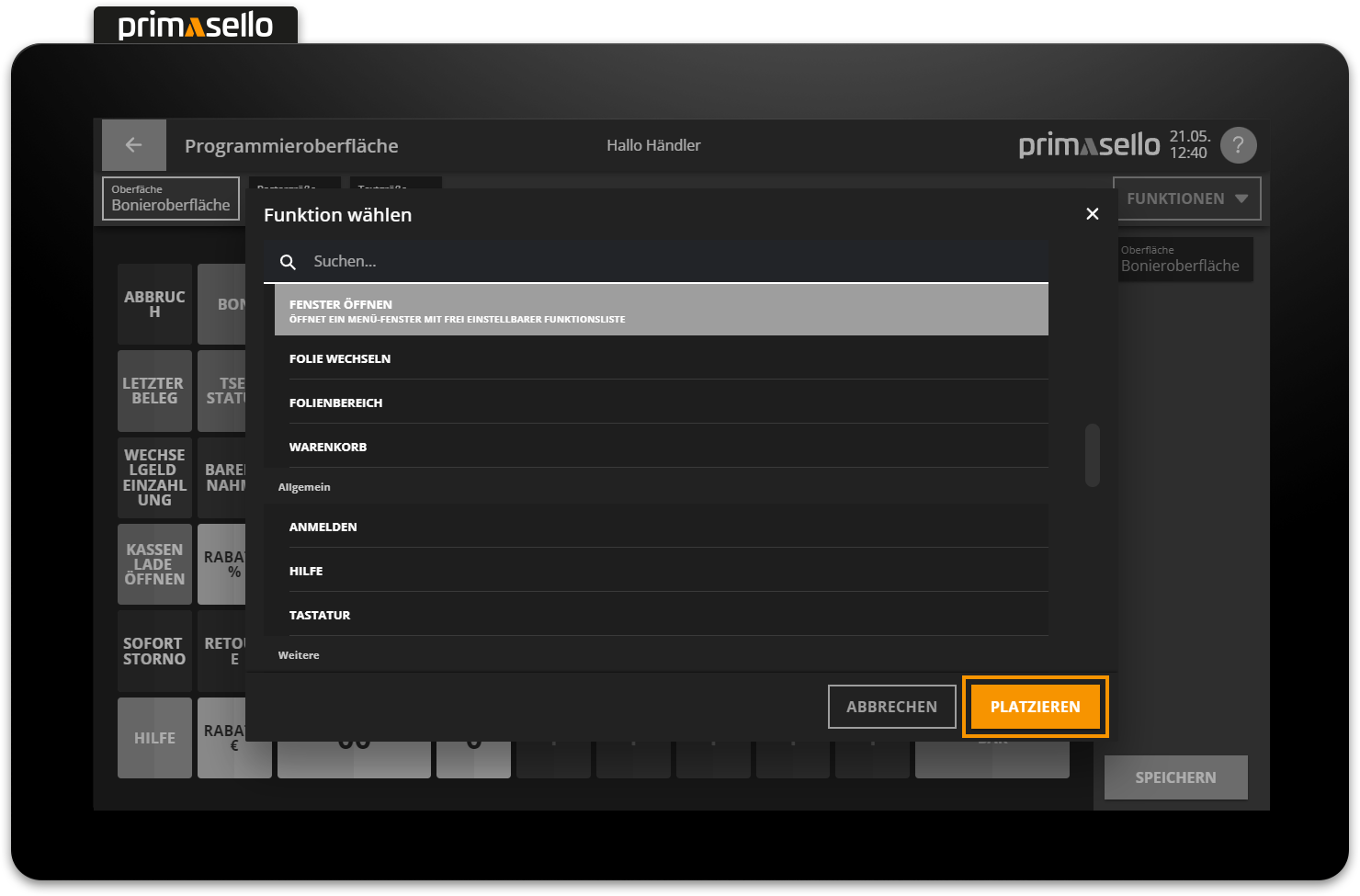Select the KASSENLADE ÖFFNEN key
The height and width of the screenshot is (896, 1360).
[153, 564]
